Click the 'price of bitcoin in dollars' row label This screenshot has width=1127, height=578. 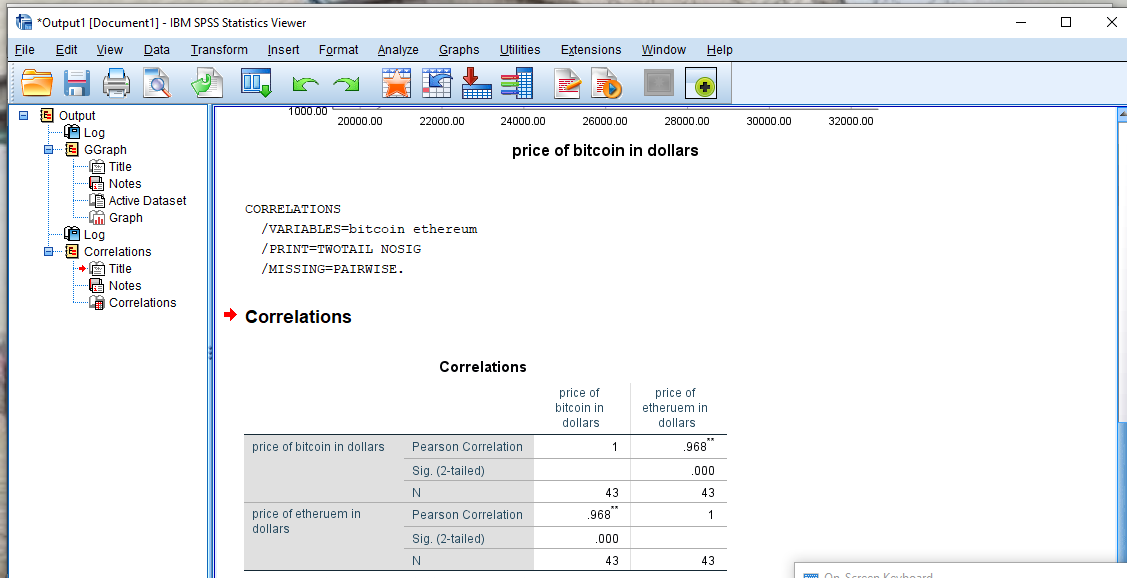(x=318, y=446)
